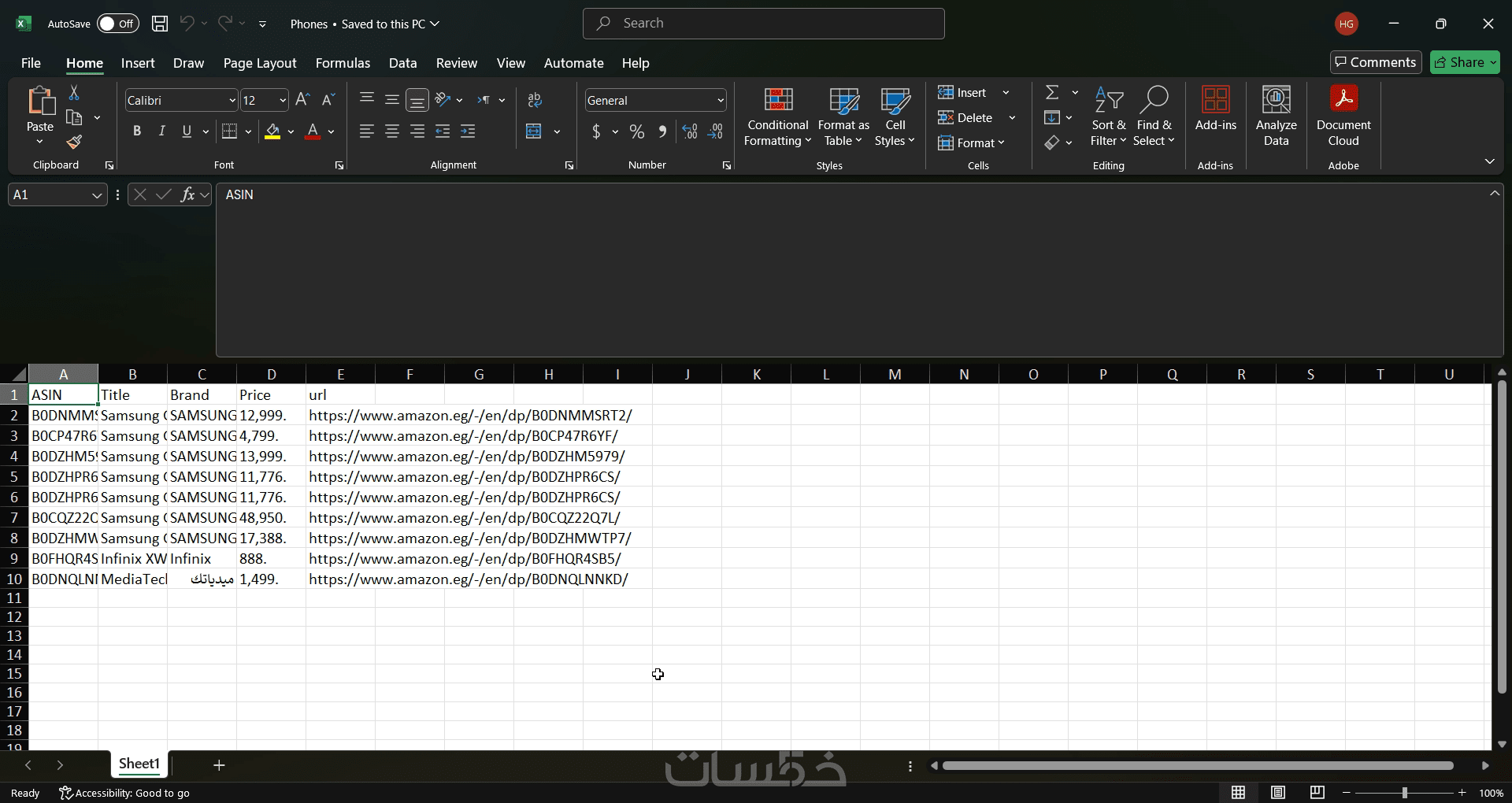This screenshot has height=803, width=1512.
Task: Increase font size with the larger A icon
Action: pos(302,100)
